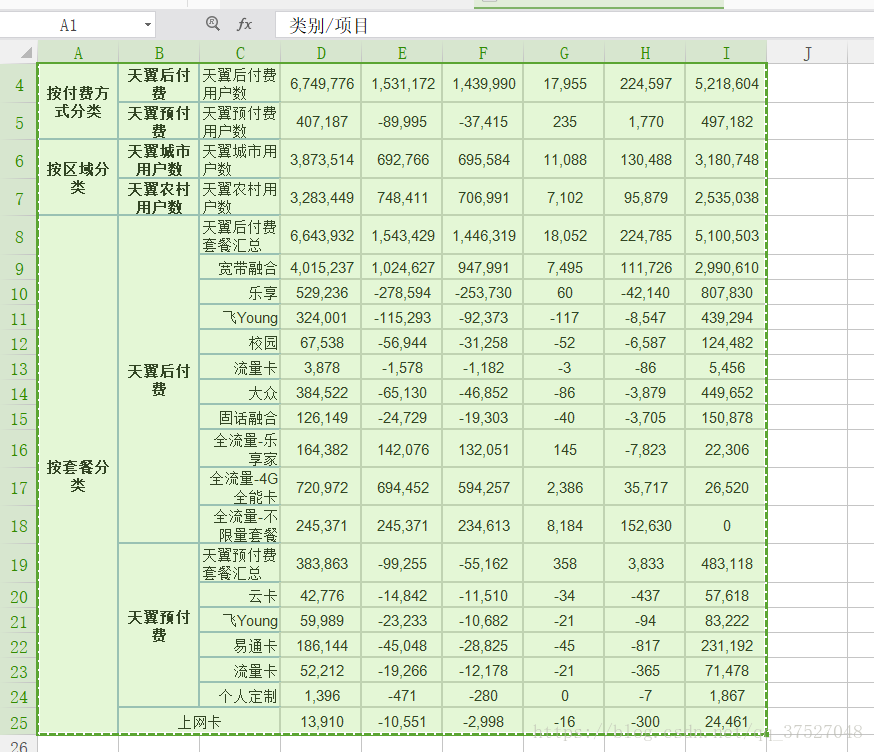This screenshot has width=874, height=752.
Task: Click merged cell 按套餐分类
Action: pos(78,475)
